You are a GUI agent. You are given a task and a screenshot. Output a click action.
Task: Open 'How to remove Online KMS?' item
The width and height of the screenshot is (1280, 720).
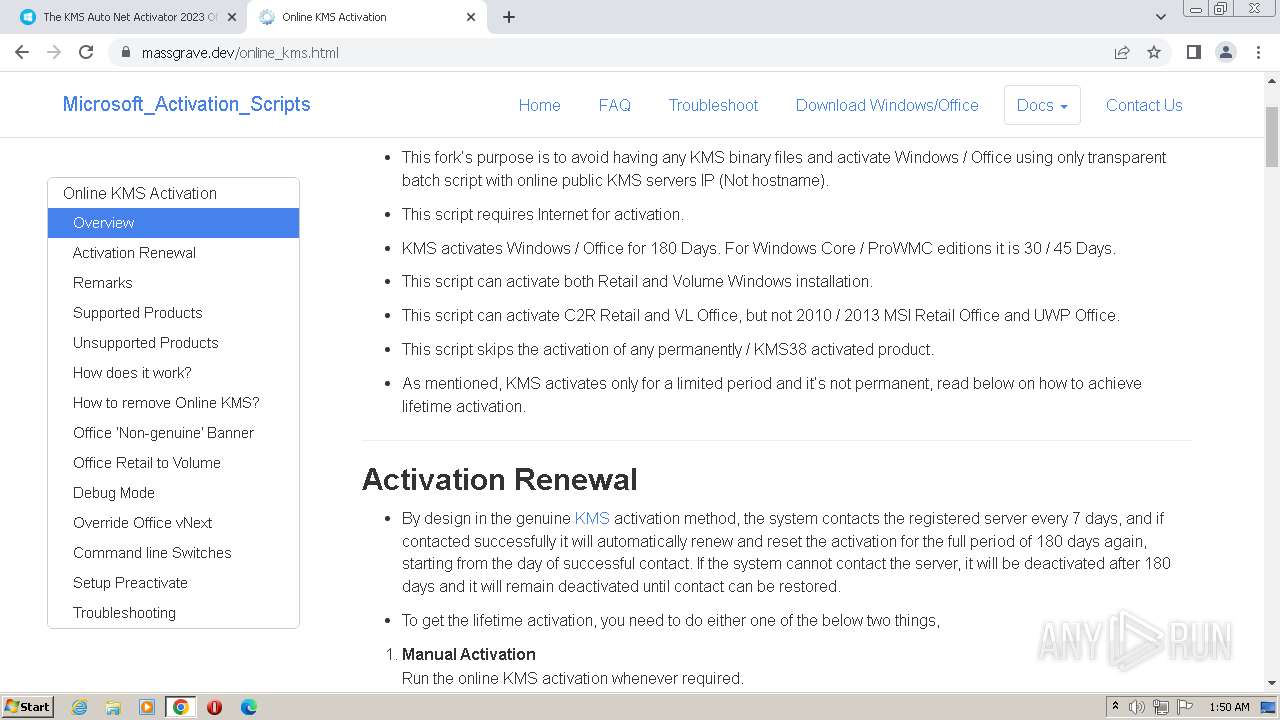pos(173,403)
